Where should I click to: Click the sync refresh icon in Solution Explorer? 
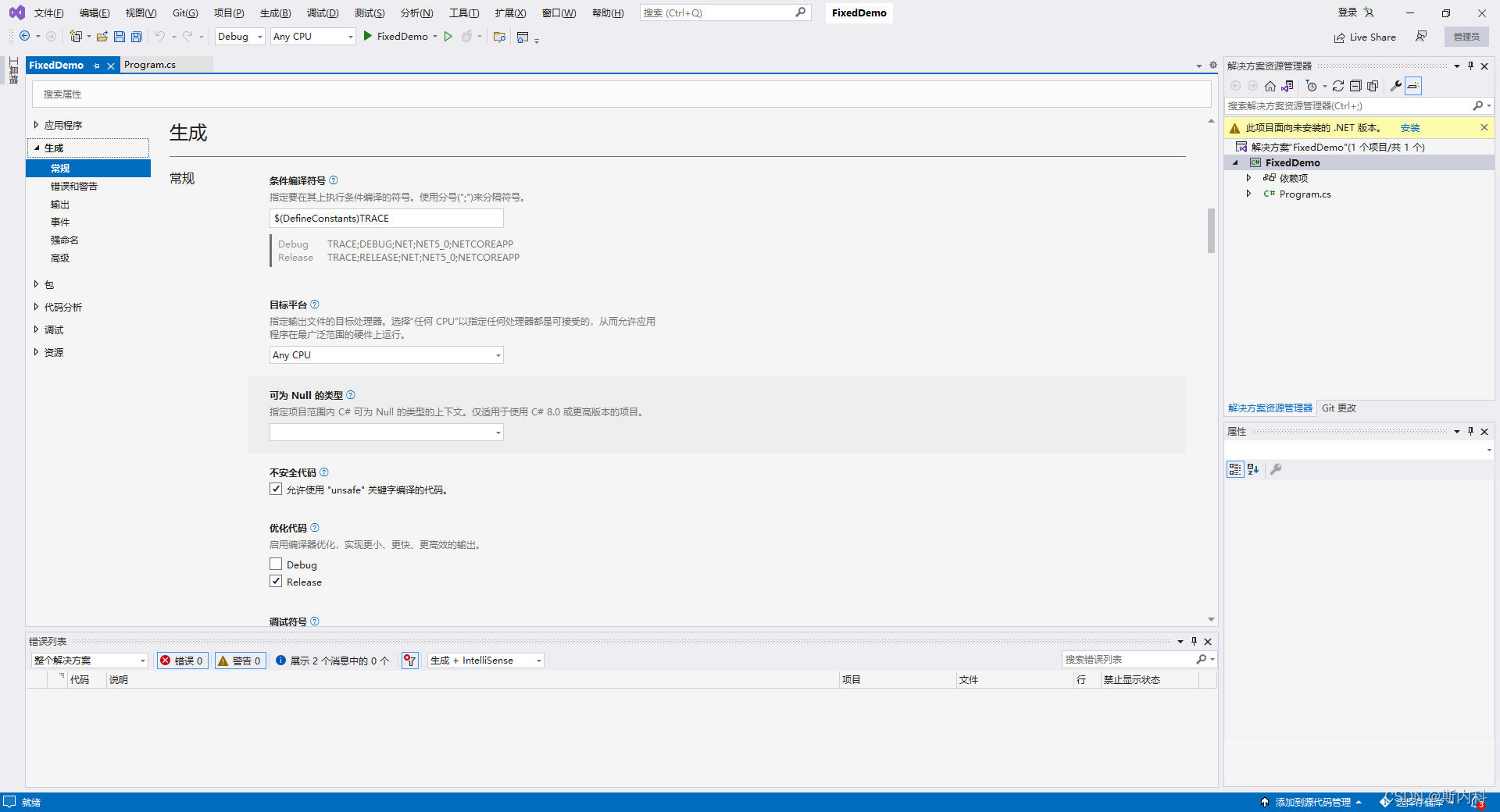1338,86
